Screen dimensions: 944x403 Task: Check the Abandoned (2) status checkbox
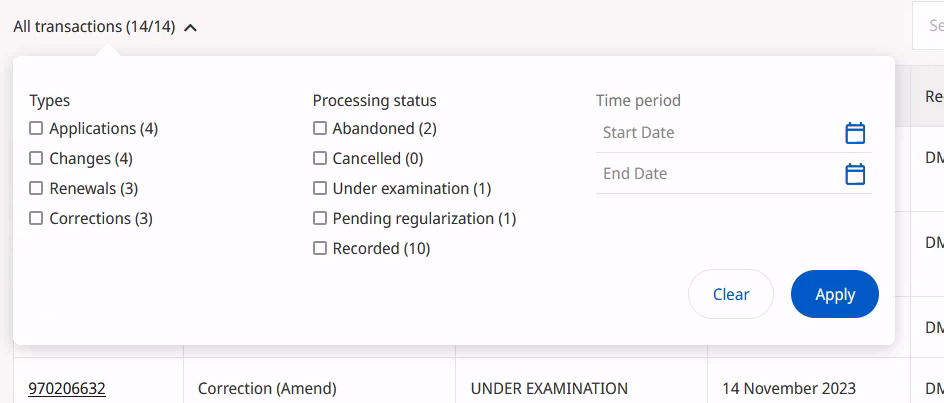320,128
